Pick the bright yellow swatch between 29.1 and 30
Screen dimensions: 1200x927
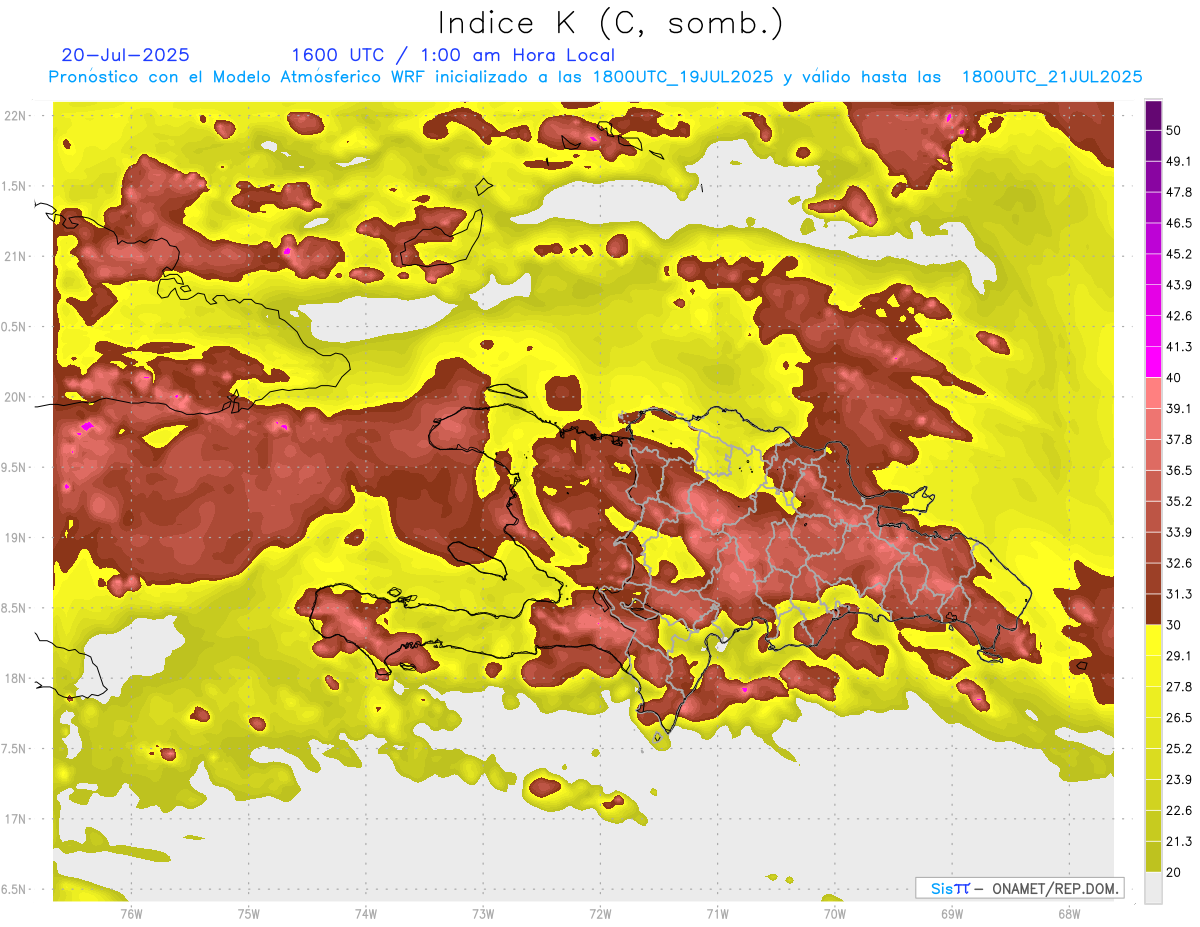tap(1153, 640)
